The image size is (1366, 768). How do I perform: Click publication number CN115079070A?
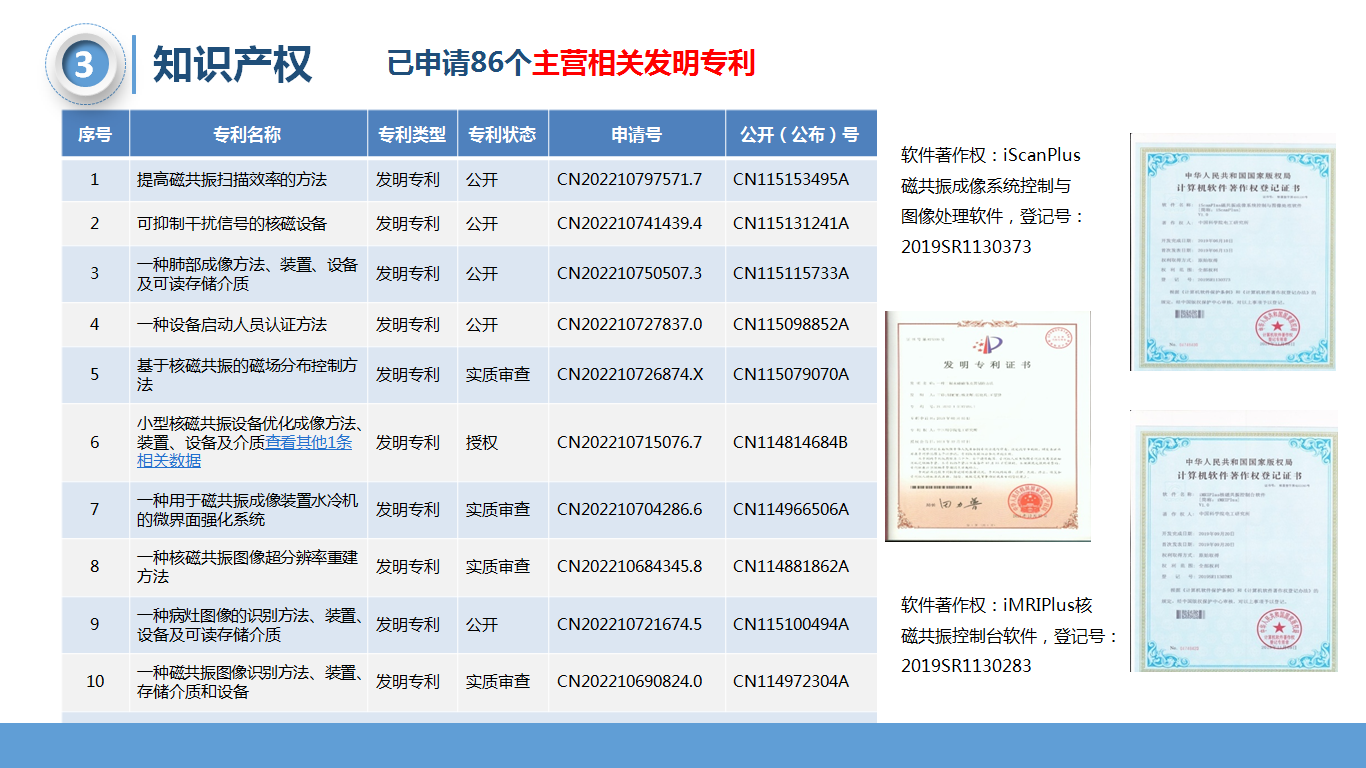coord(791,374)
